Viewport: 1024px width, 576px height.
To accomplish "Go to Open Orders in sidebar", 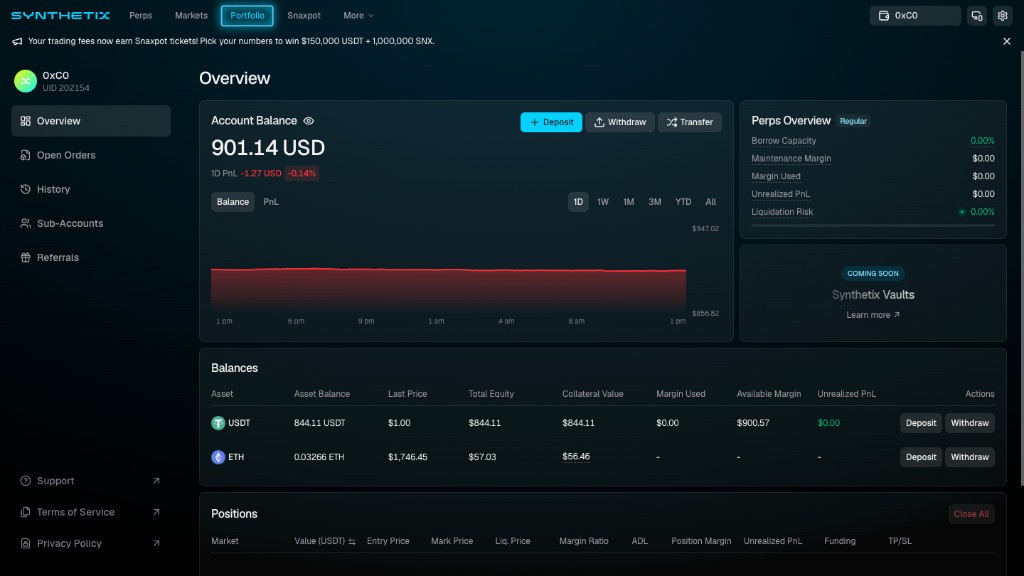I will coord(91,155).
